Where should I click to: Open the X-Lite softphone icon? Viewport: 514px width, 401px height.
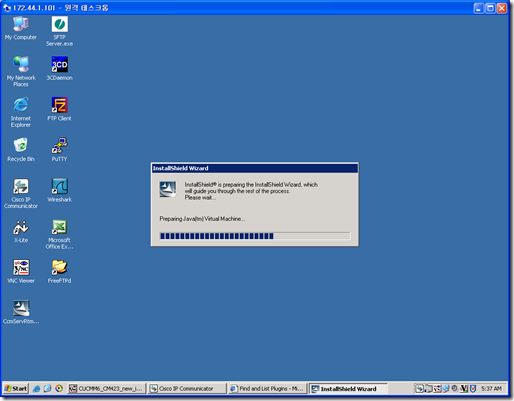point(21,231)
